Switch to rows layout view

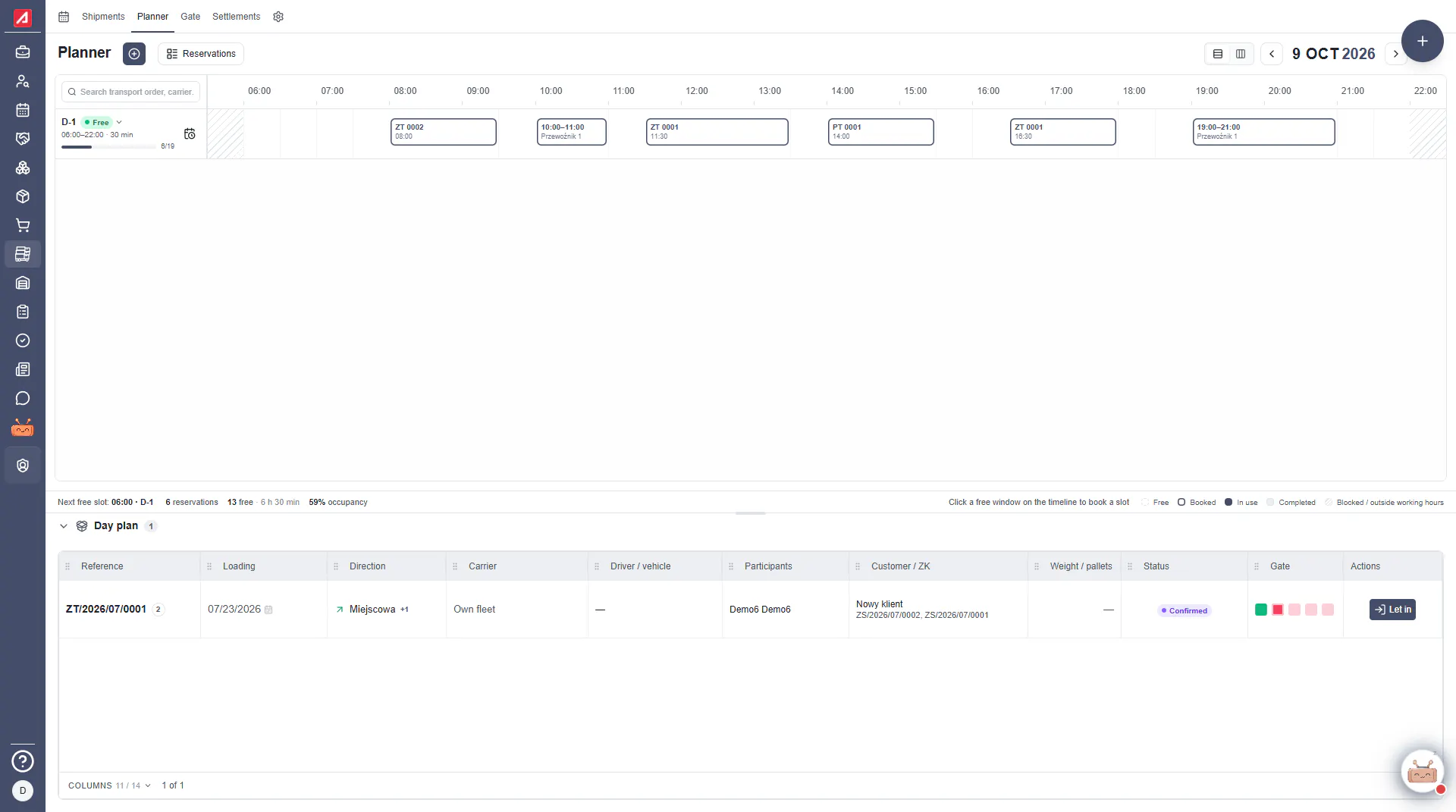pyautogui.click(x=1218, y=54)
